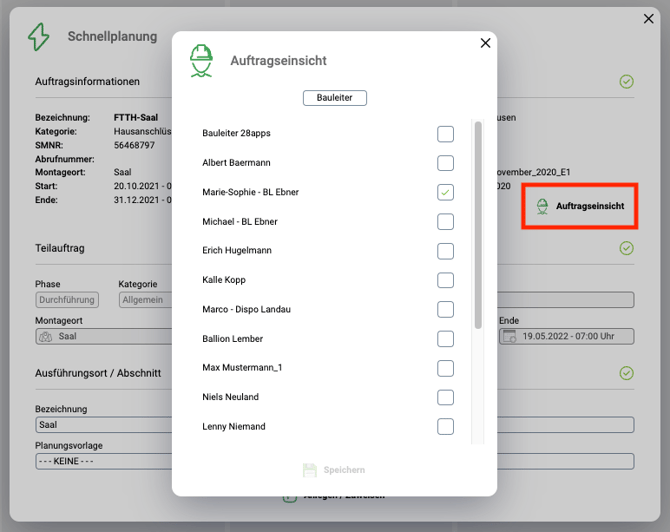Uncheck Marie-Sophie - BL Ebner checkbox

tap(445, 192)
